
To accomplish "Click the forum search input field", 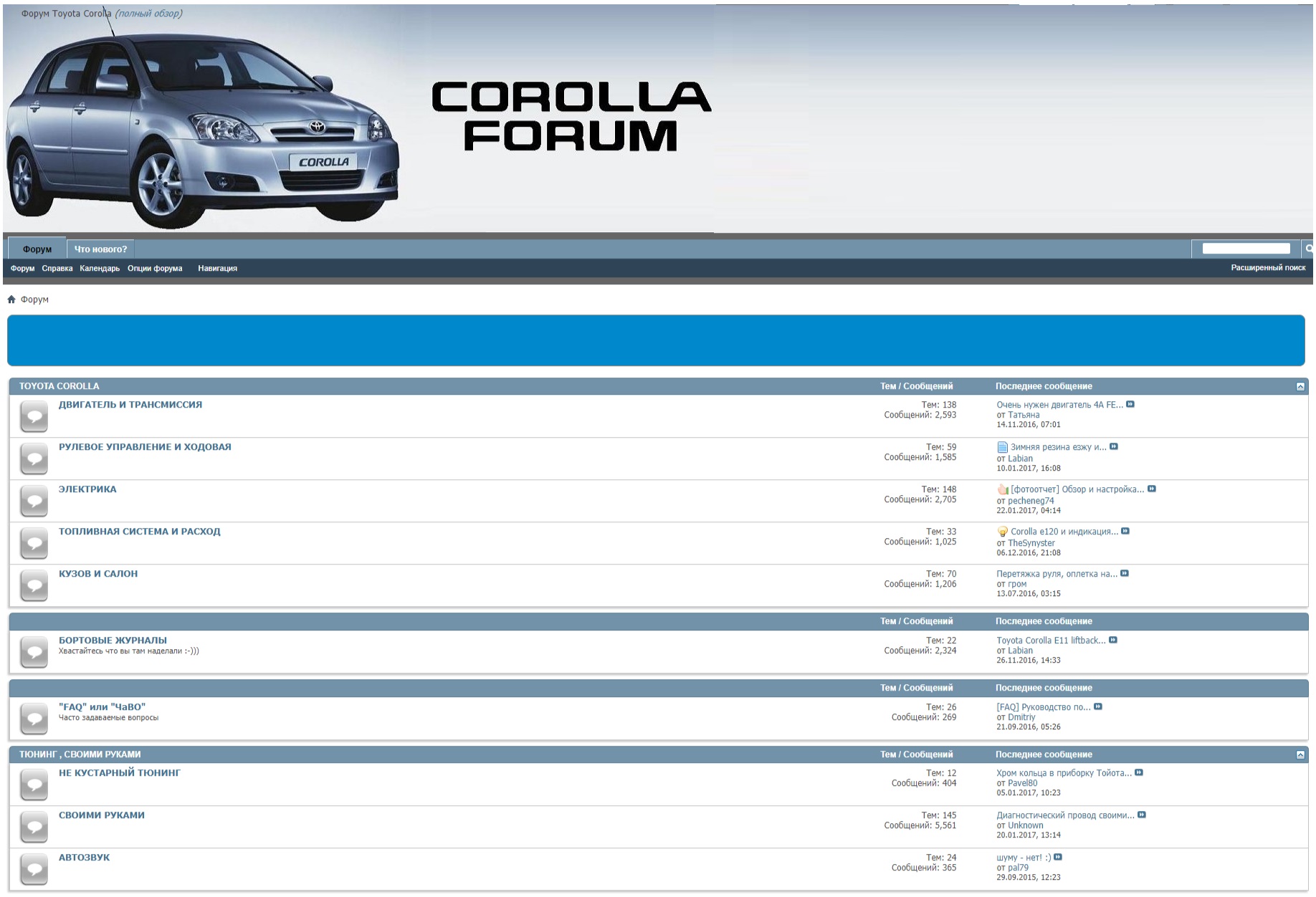I will pos(1246,249).
